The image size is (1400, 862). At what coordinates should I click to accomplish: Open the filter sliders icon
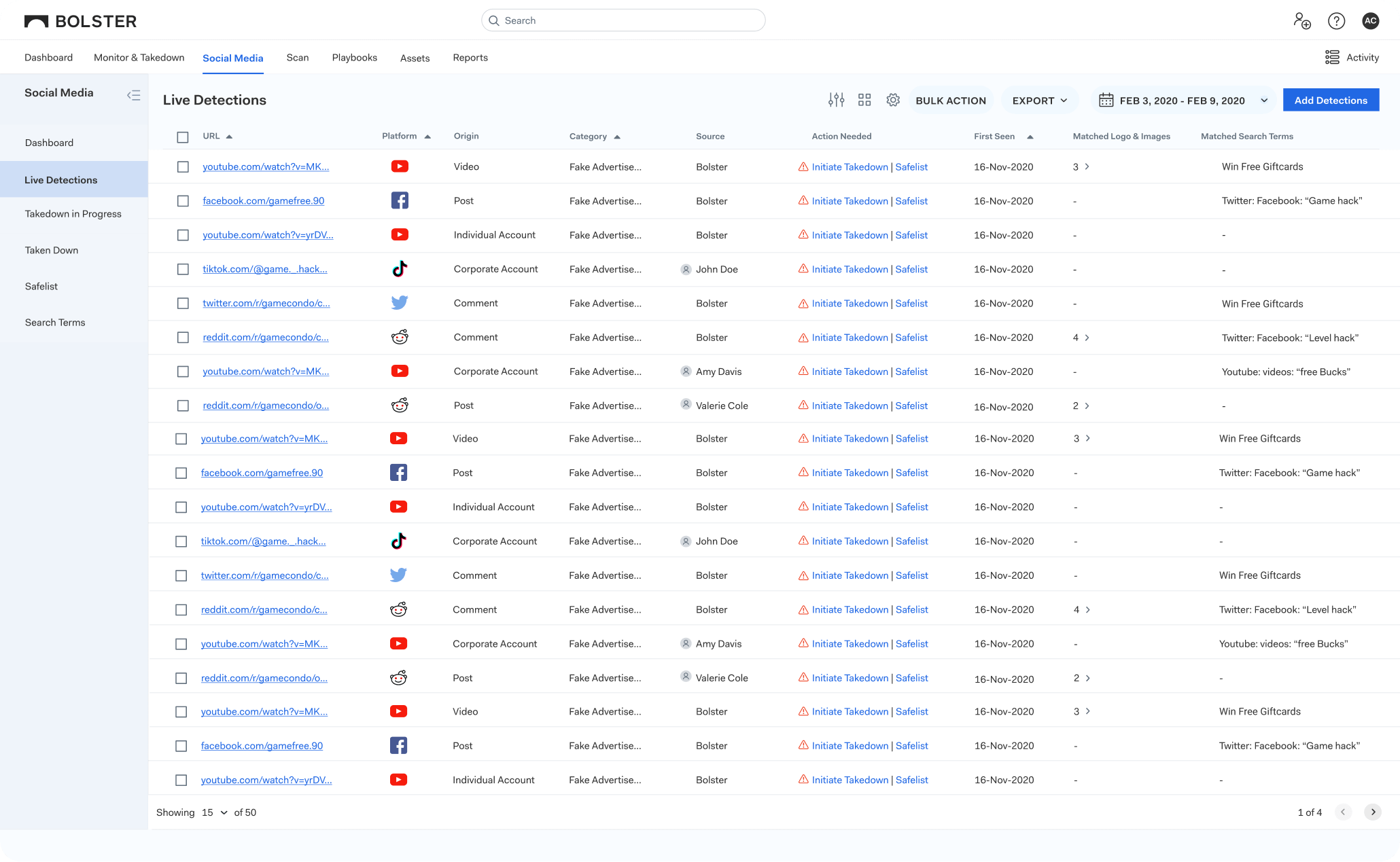(x=836, y=100)
